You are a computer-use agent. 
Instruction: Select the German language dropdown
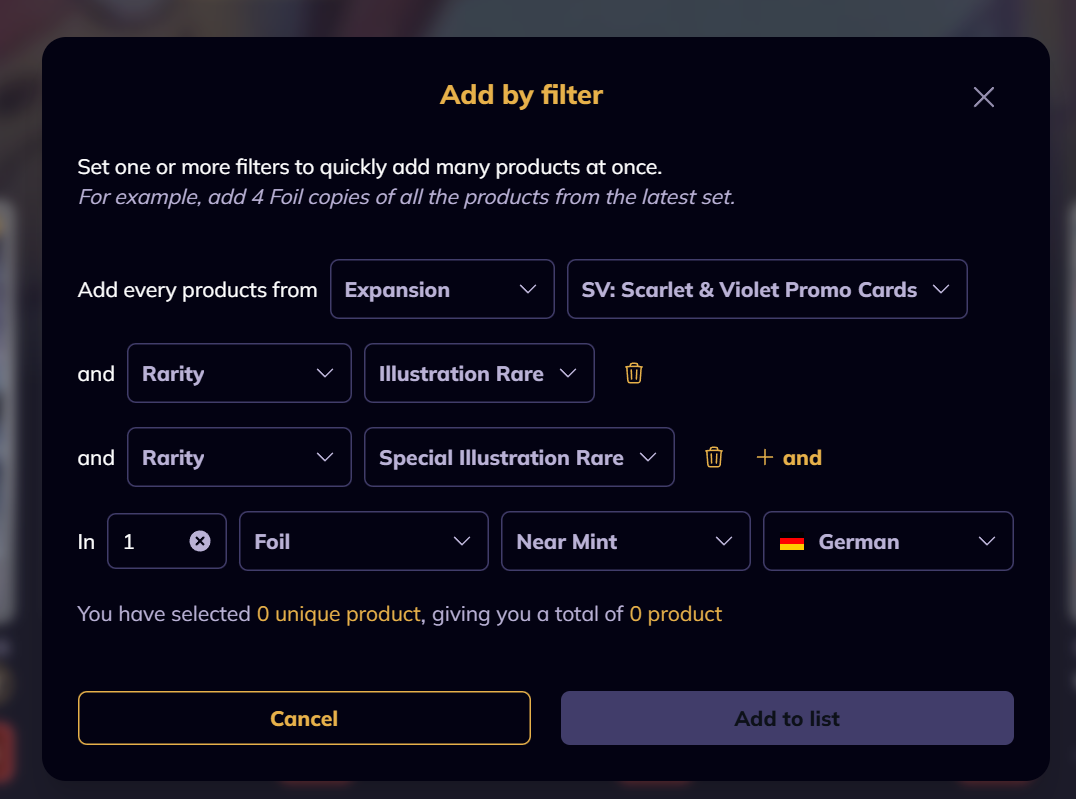[888, 541]
